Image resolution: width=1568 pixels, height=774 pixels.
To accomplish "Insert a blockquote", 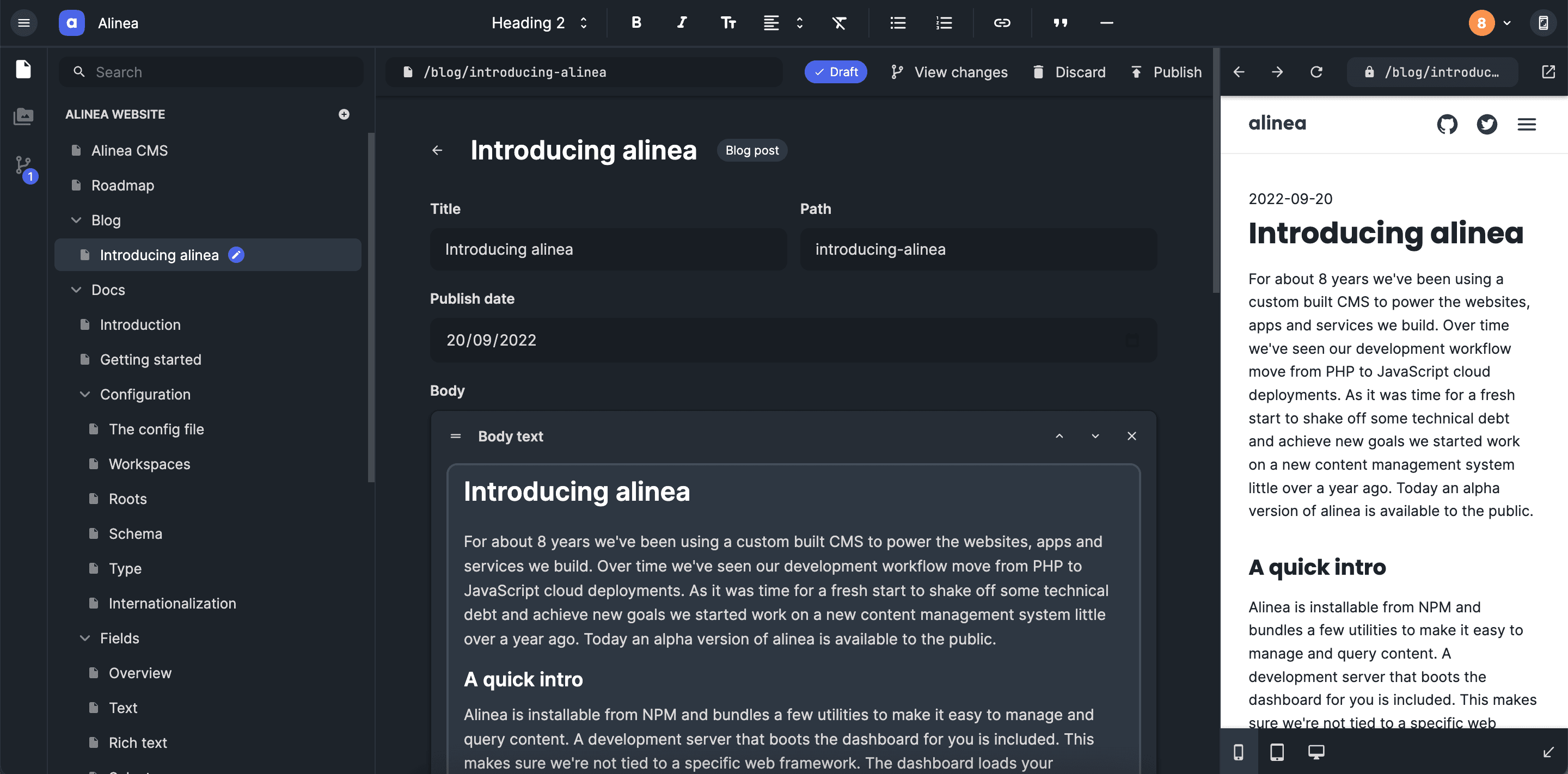I will [x=1061, y=23].
